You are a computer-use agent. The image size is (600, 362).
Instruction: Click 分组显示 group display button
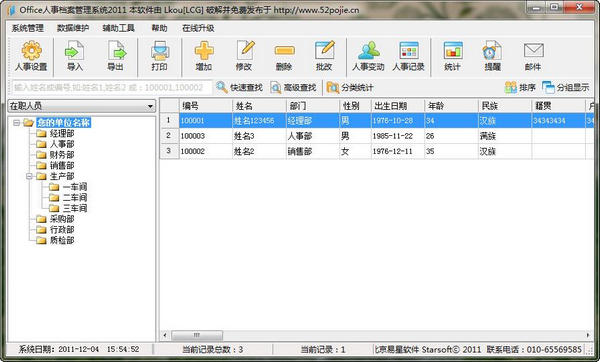(566, 88)
